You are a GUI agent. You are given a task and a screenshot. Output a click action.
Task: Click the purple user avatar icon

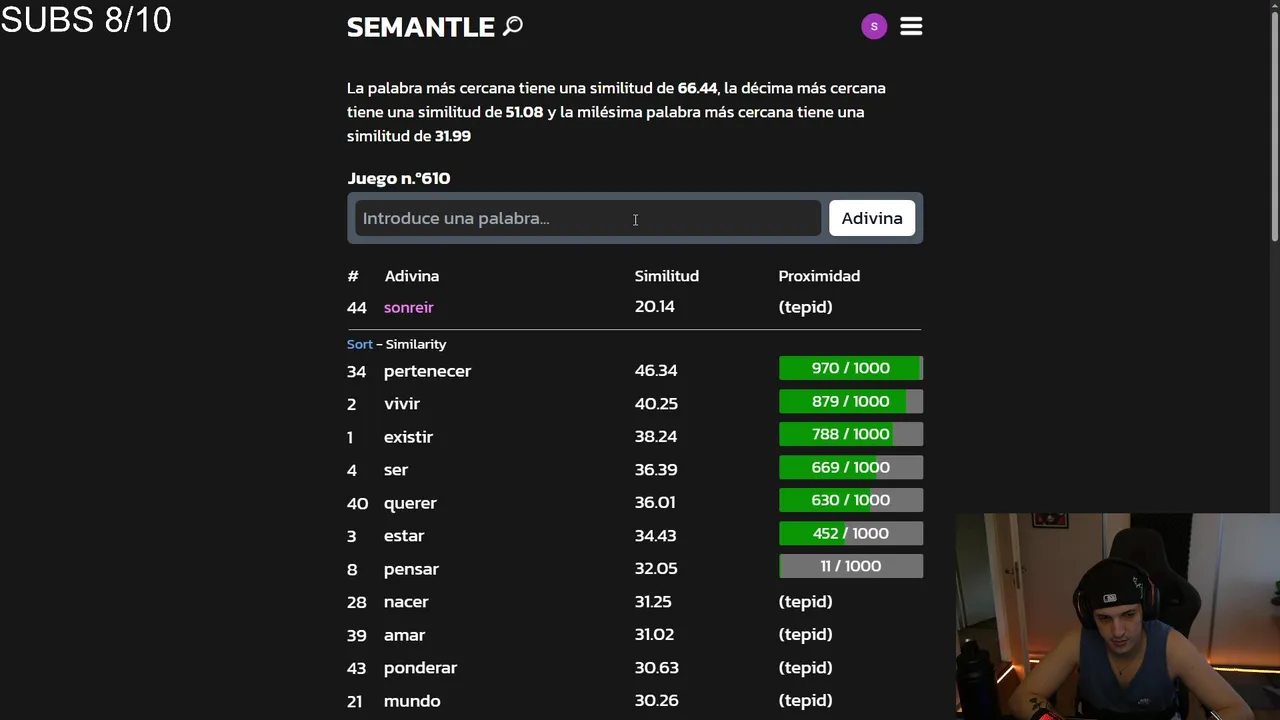point(874,27)
